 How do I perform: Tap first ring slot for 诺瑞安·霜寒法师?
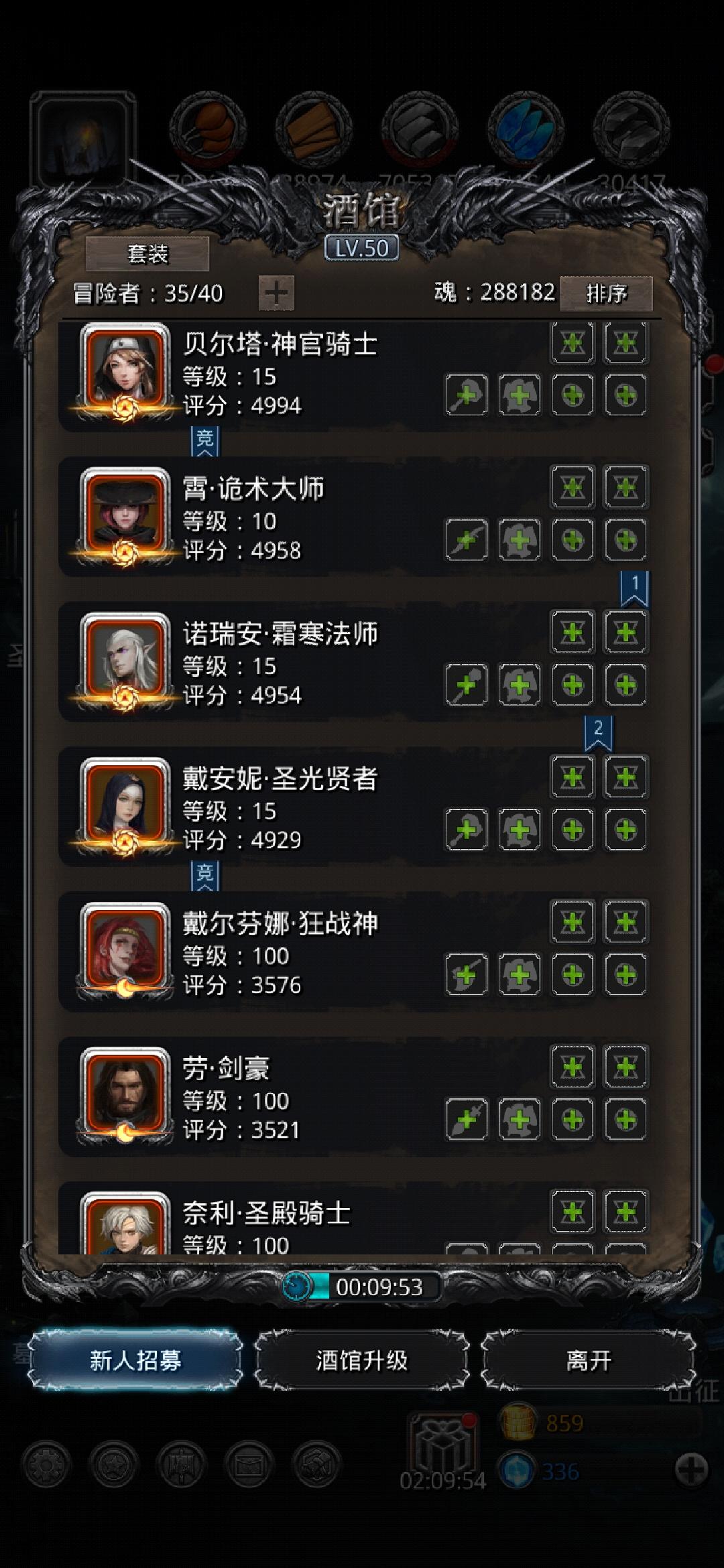tap(572, 685)
